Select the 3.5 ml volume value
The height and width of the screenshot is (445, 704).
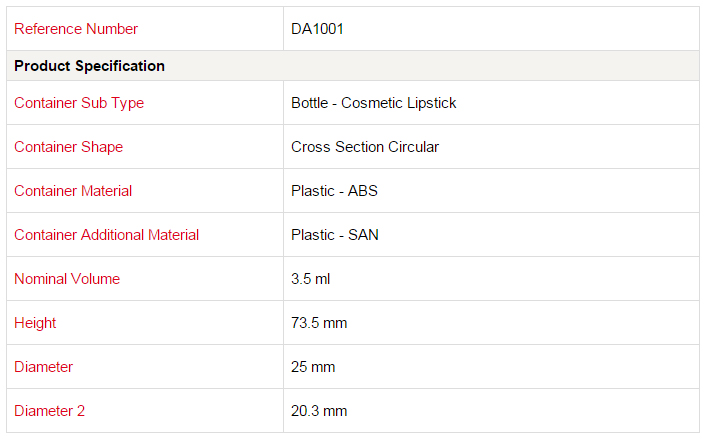(311, 279)
